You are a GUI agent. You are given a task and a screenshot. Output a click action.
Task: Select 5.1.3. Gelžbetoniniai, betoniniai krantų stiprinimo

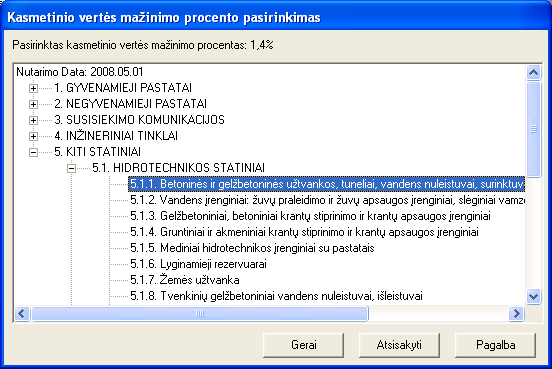click(x=310, y=216)
